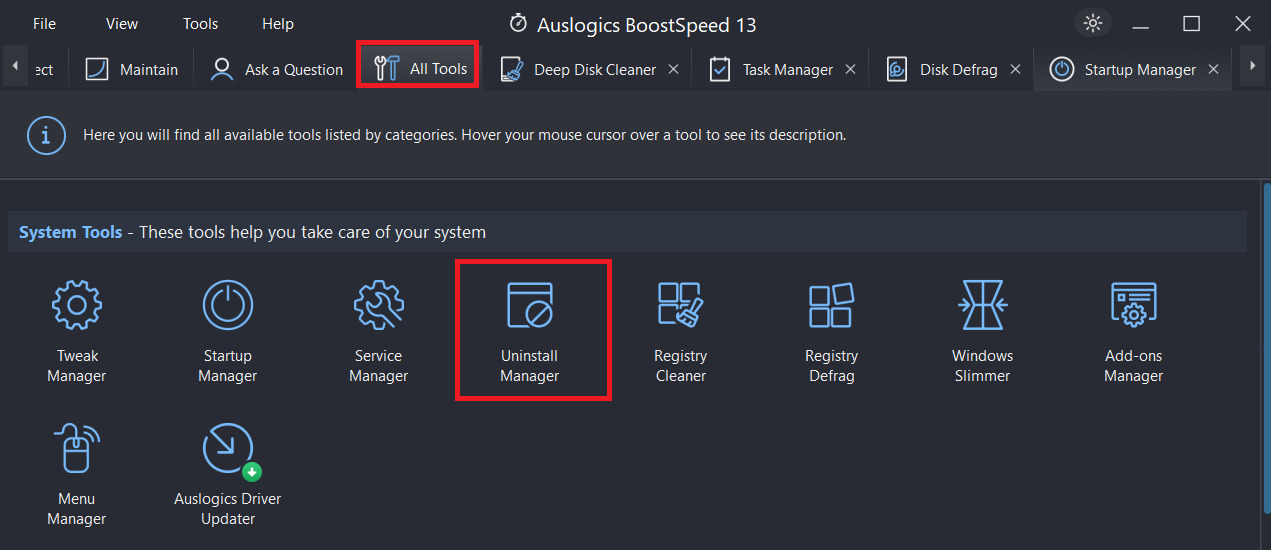This screenshot has height=550, width=1271.
Task: Click the vertical scrollbar on the right
Action: pyautogui.click(x=1263, y=360)
